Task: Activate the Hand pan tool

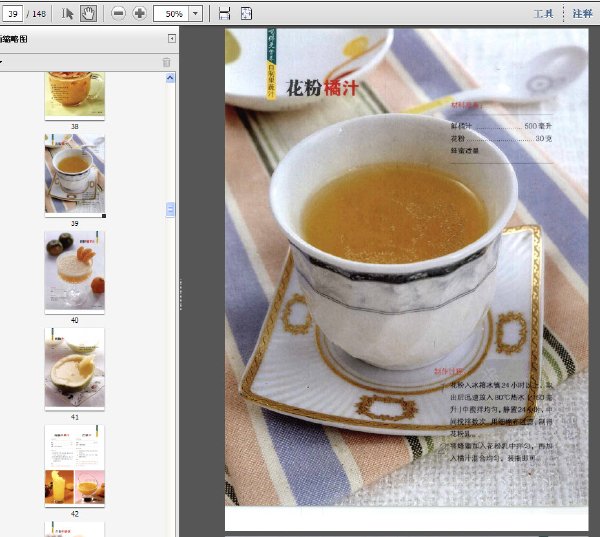Action: pos(88,14)
